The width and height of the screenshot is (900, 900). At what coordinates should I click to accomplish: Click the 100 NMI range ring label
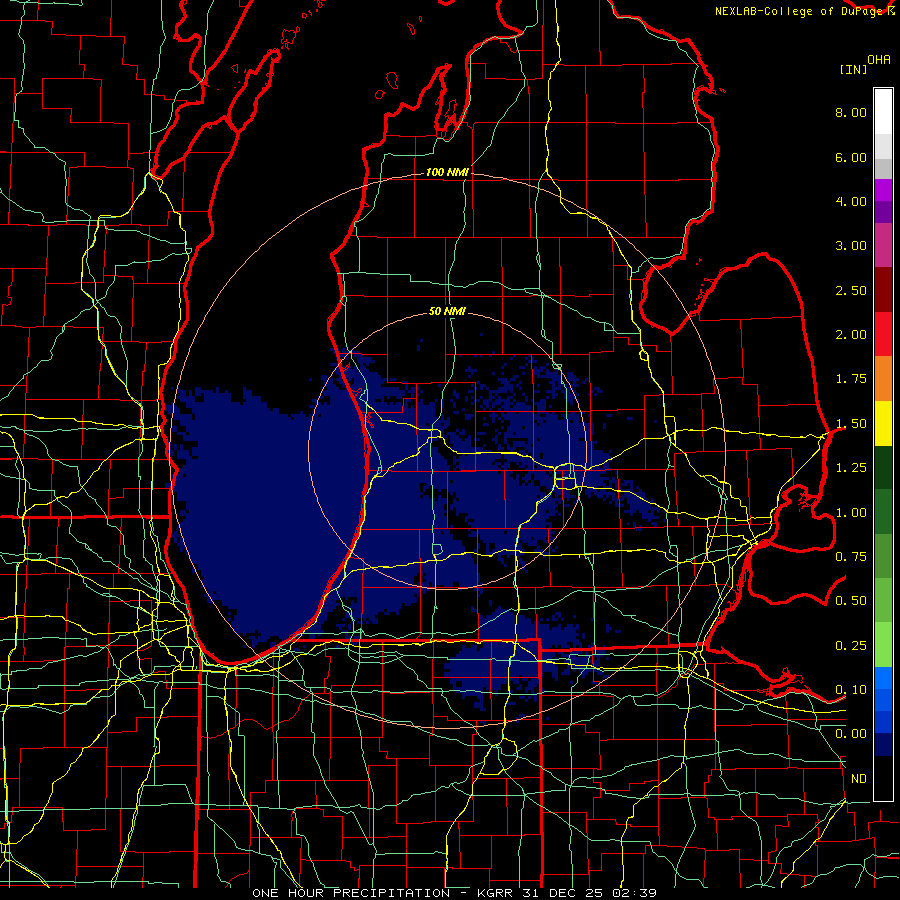coord(447,172)
